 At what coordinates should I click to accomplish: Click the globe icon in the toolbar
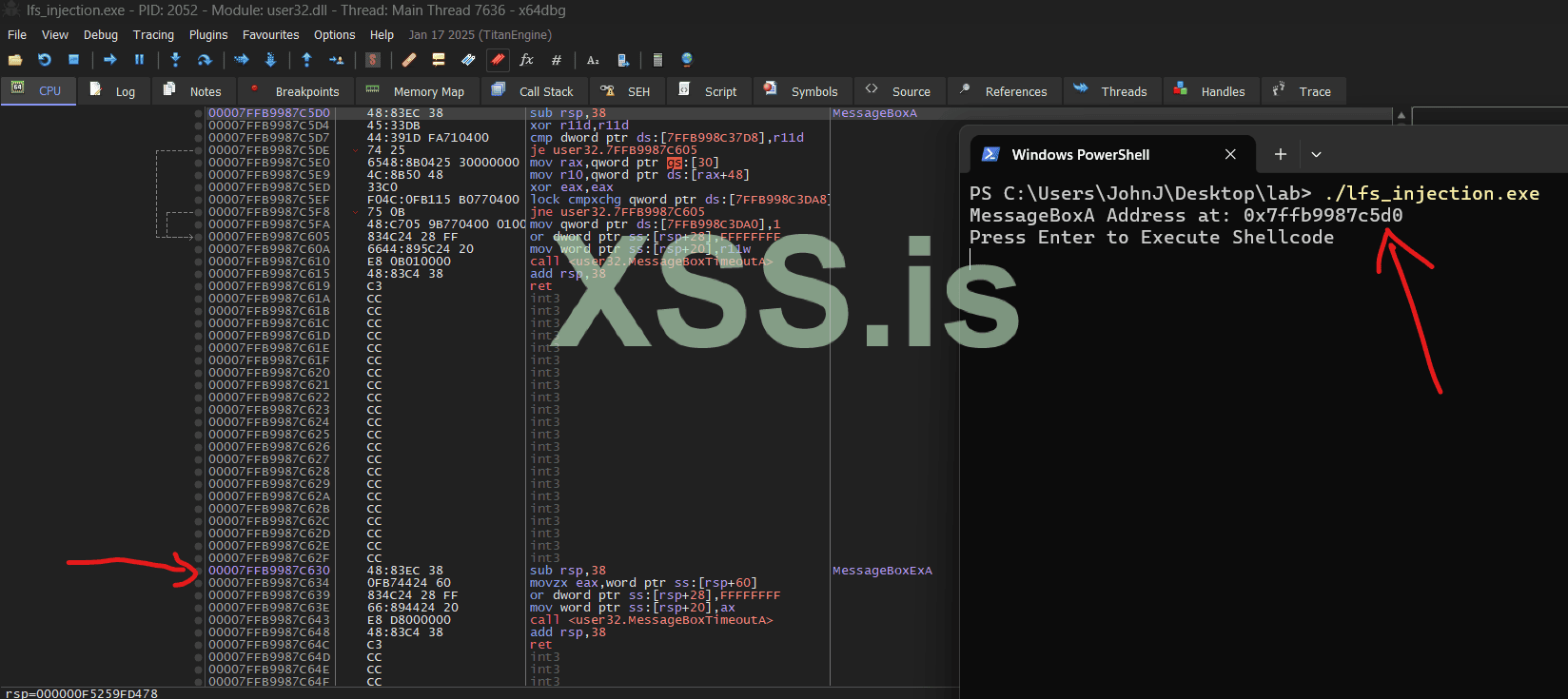[x=687, y=60]
